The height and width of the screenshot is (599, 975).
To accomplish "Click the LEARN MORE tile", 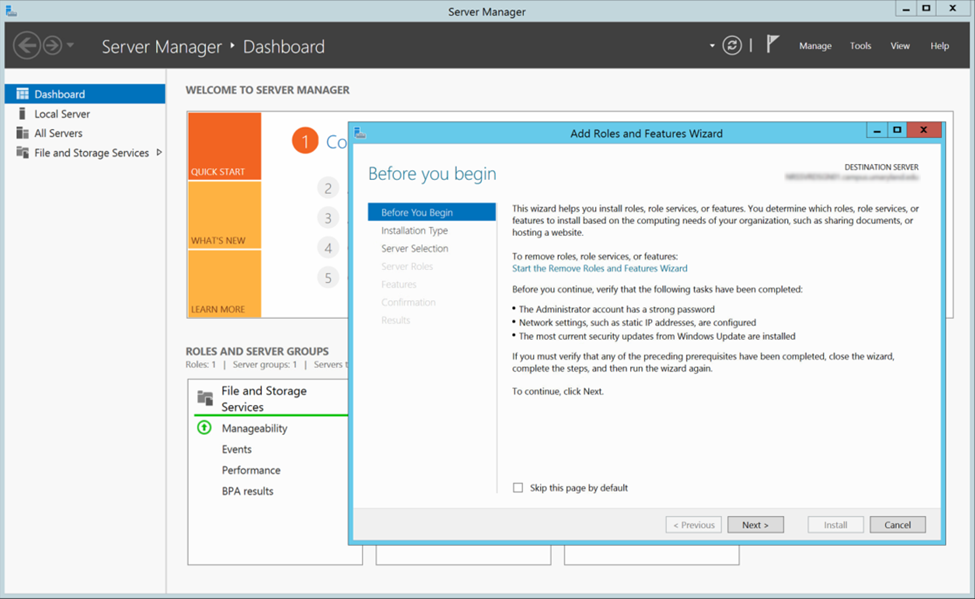I will (x=224, y=284).
